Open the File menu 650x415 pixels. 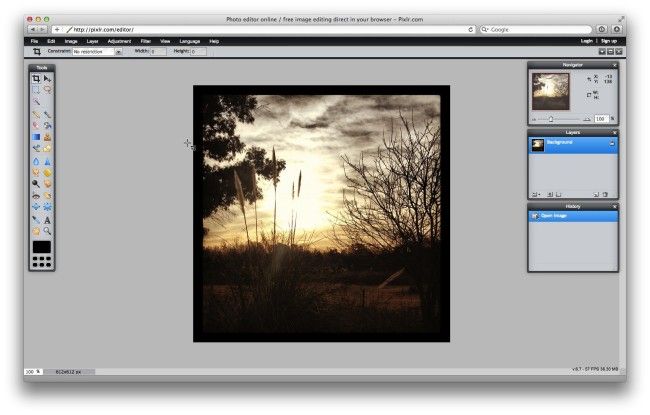tap(34, 41)
